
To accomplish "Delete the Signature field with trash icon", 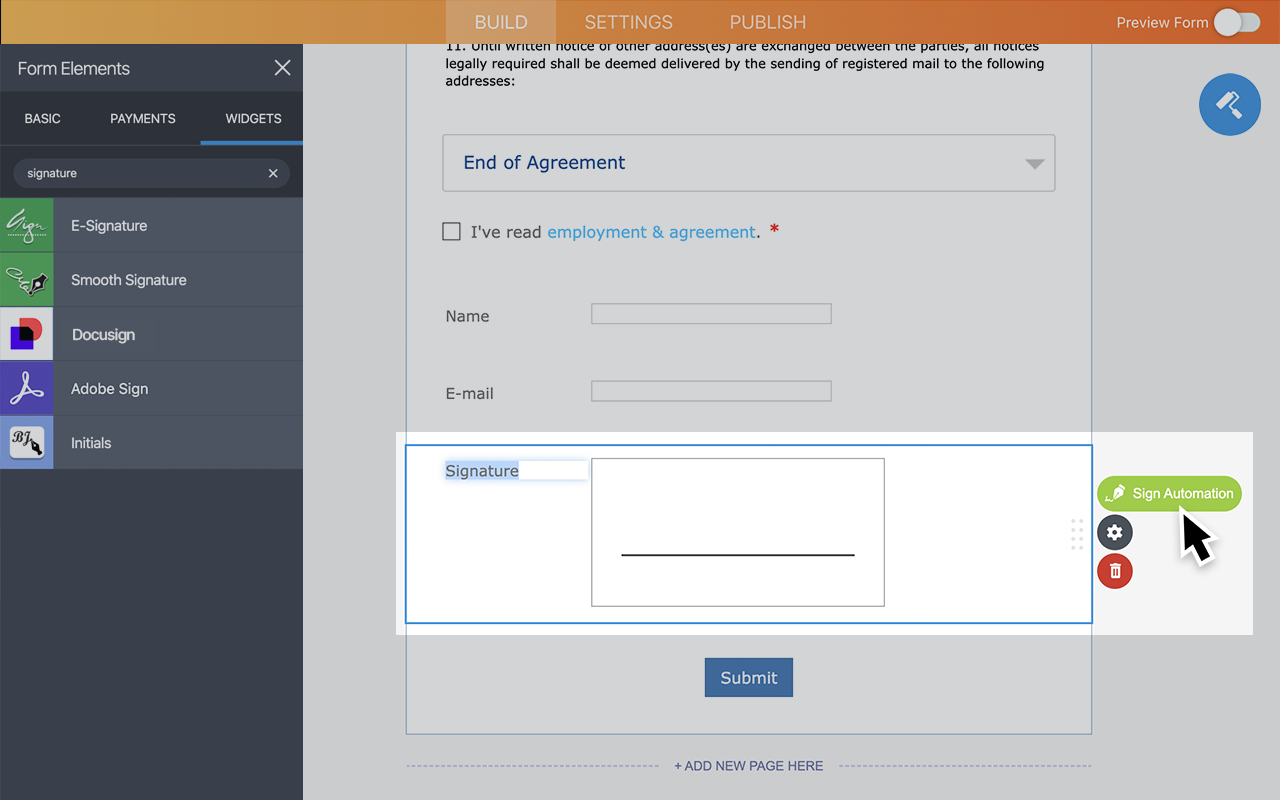I will click(x=1114, y=571).
